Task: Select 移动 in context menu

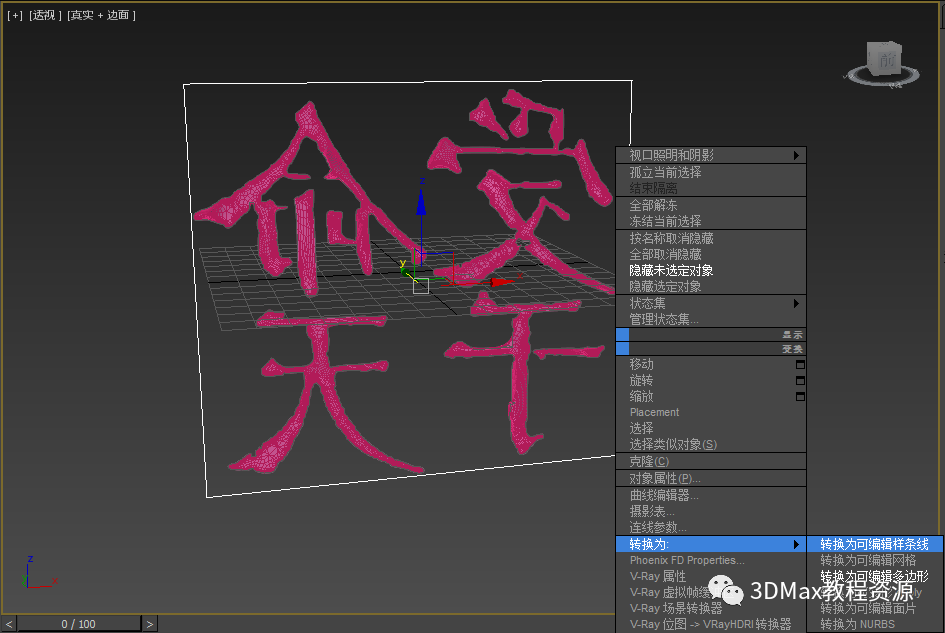Action: [x=641, y=365]
